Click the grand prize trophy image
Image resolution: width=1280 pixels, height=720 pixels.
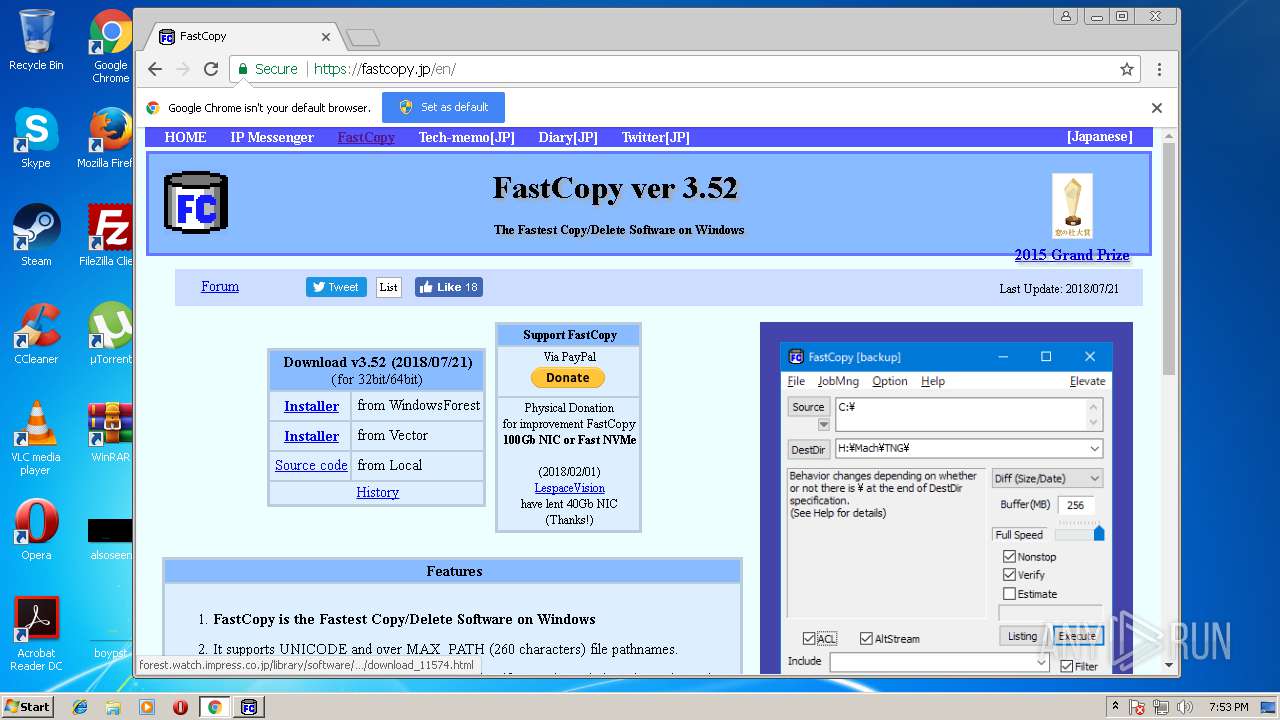(1072, 205)
